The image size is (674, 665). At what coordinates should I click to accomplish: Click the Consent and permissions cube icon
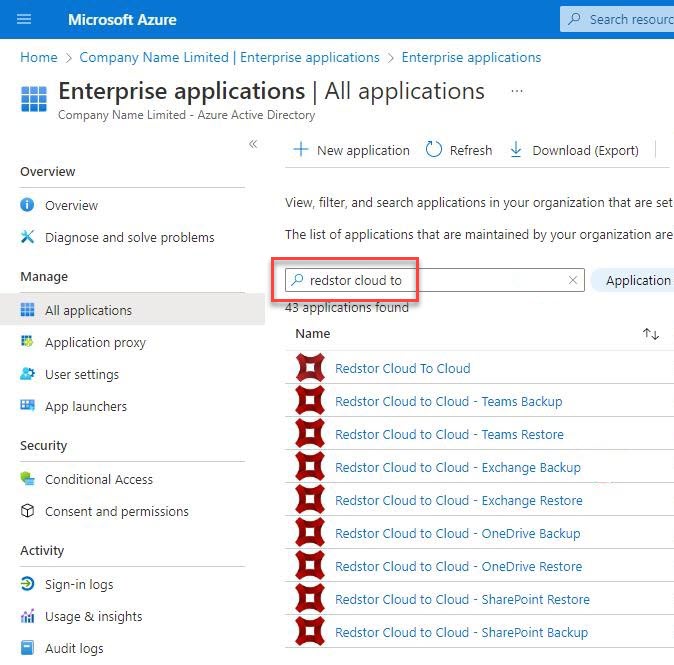point(27,511)
